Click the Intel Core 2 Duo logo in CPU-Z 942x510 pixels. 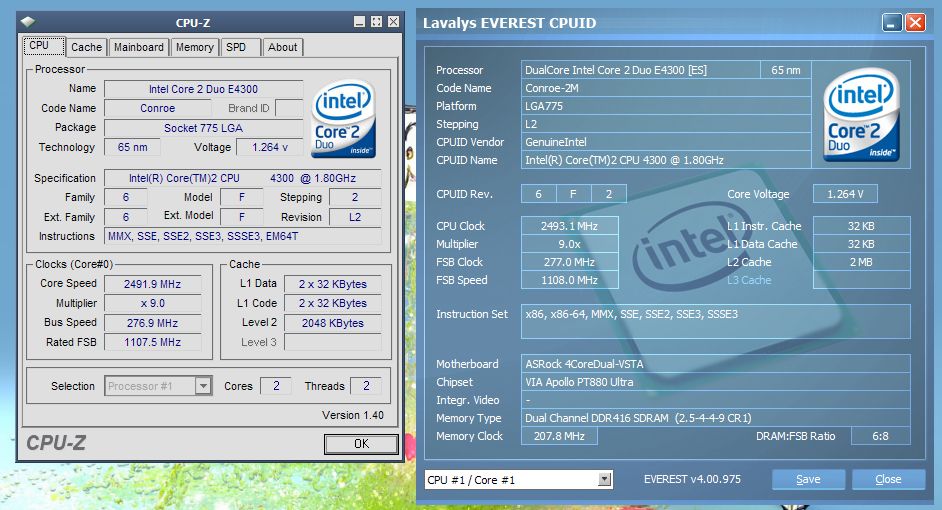pos(343,119)
